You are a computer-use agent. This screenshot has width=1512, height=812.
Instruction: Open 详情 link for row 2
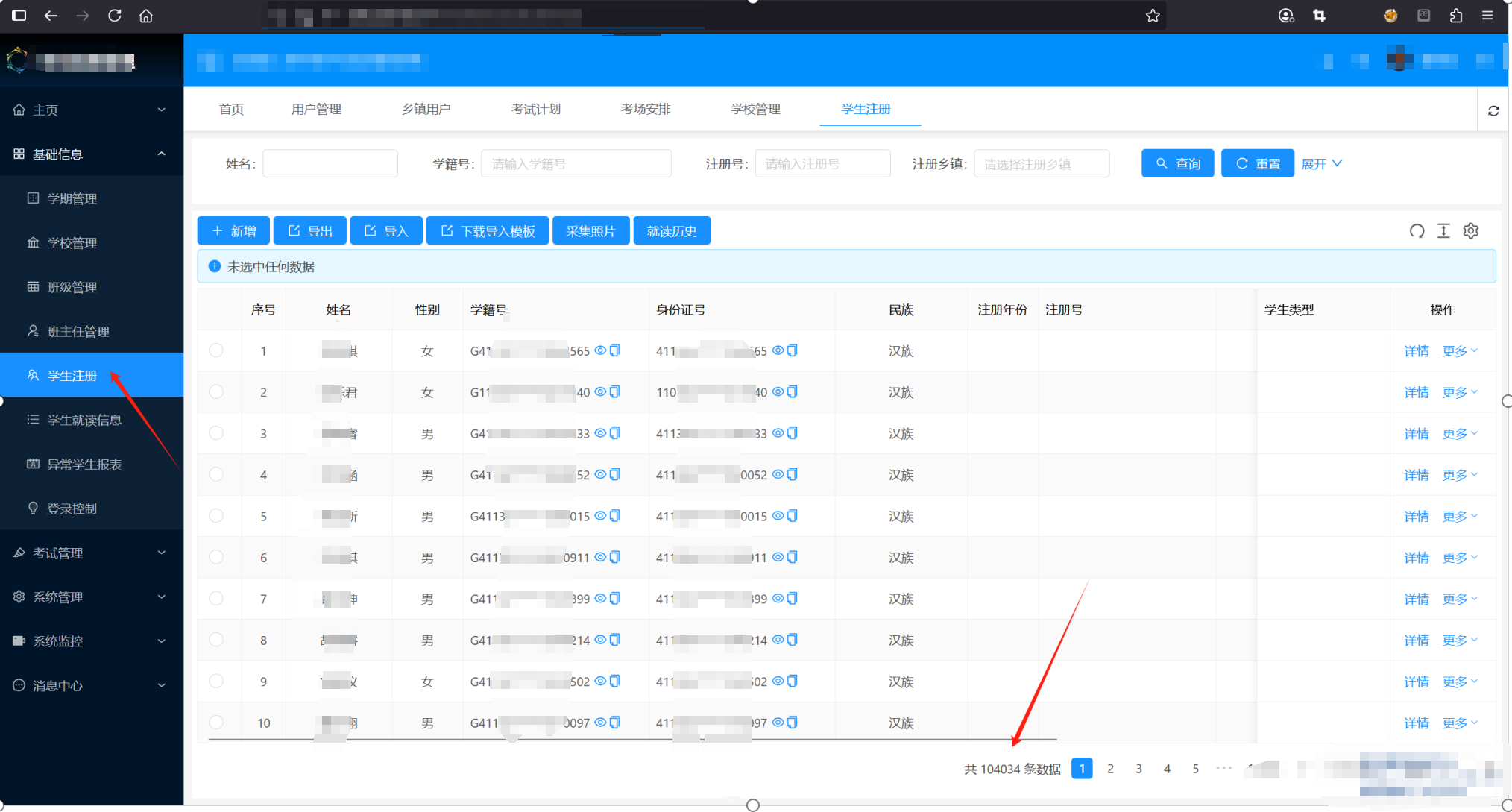click(x=1416, y=392)
